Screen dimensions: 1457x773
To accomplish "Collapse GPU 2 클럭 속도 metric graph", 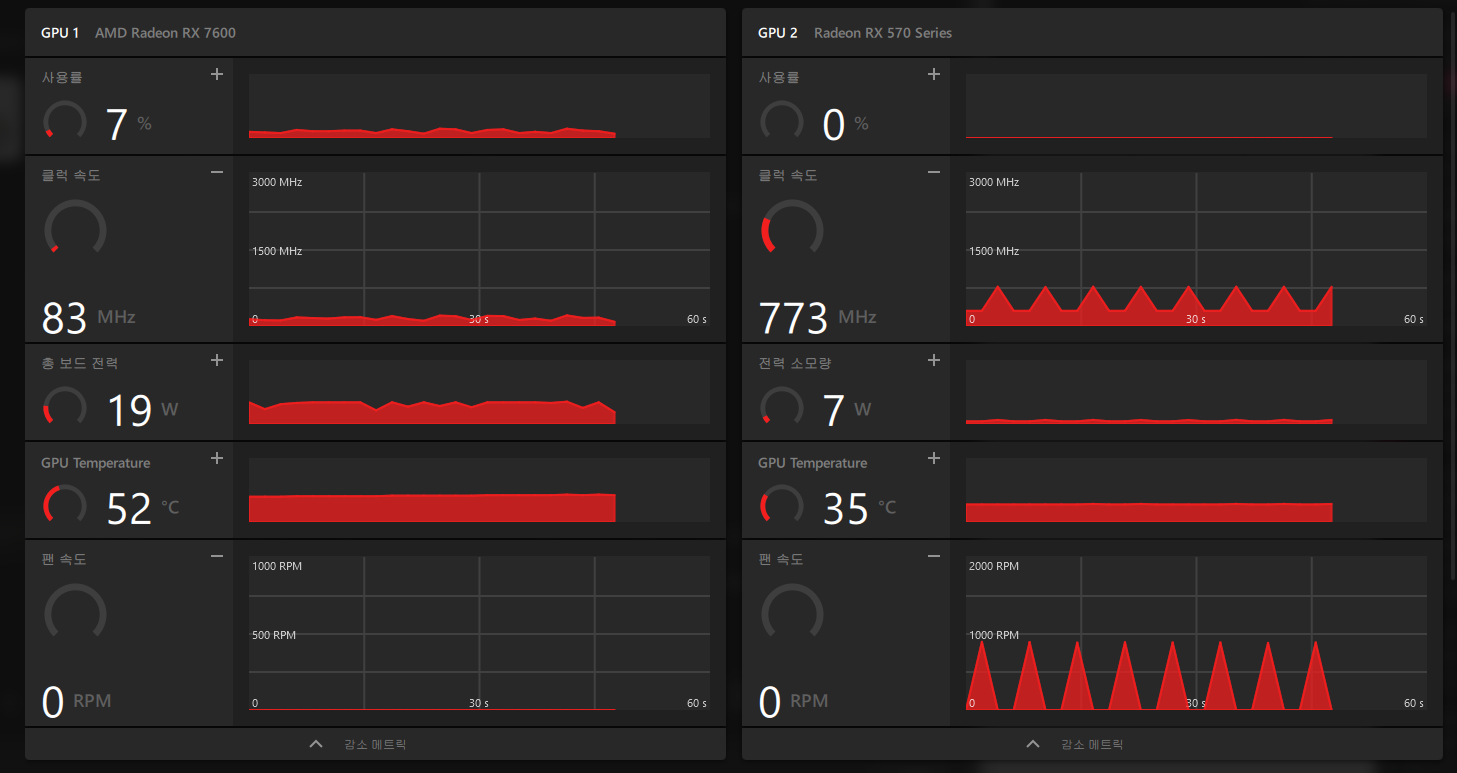I will coord(934,172).
